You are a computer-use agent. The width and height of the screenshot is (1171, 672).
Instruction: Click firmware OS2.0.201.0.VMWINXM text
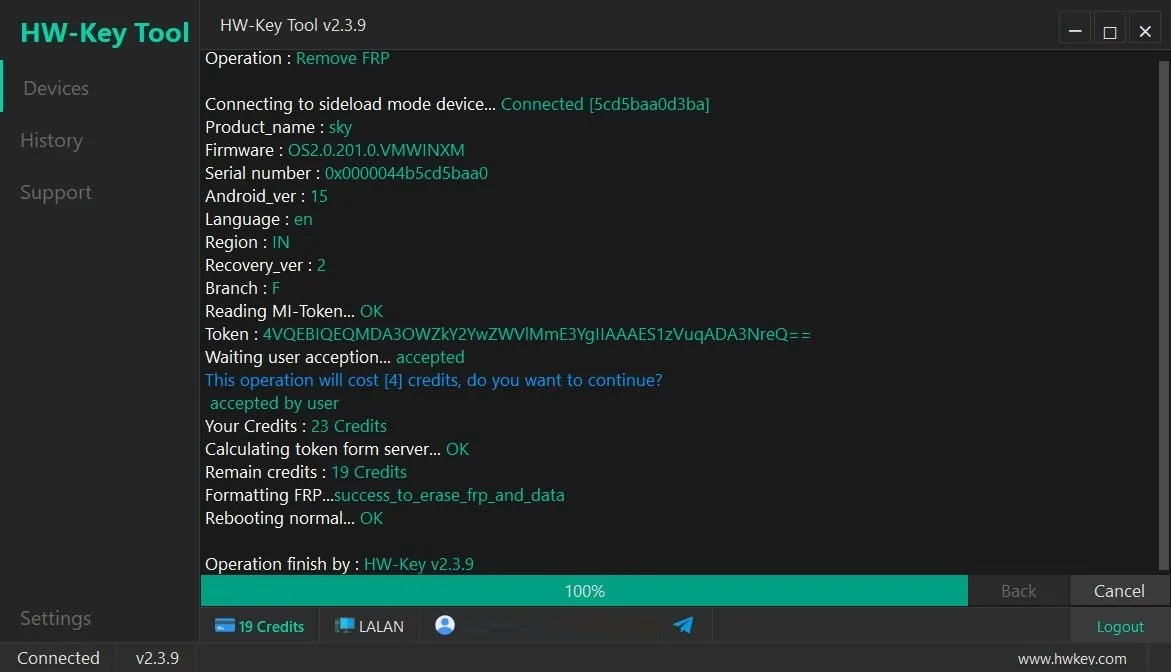click(376, 150)
